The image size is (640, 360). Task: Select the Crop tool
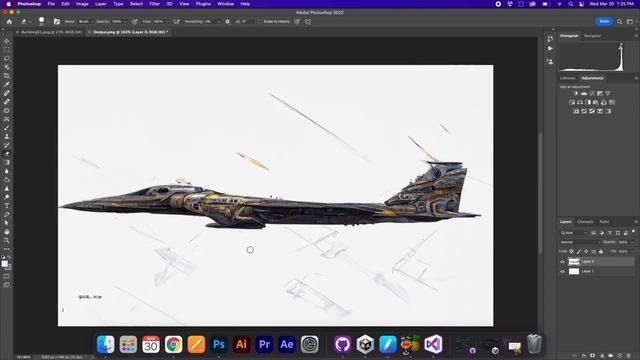7,76
